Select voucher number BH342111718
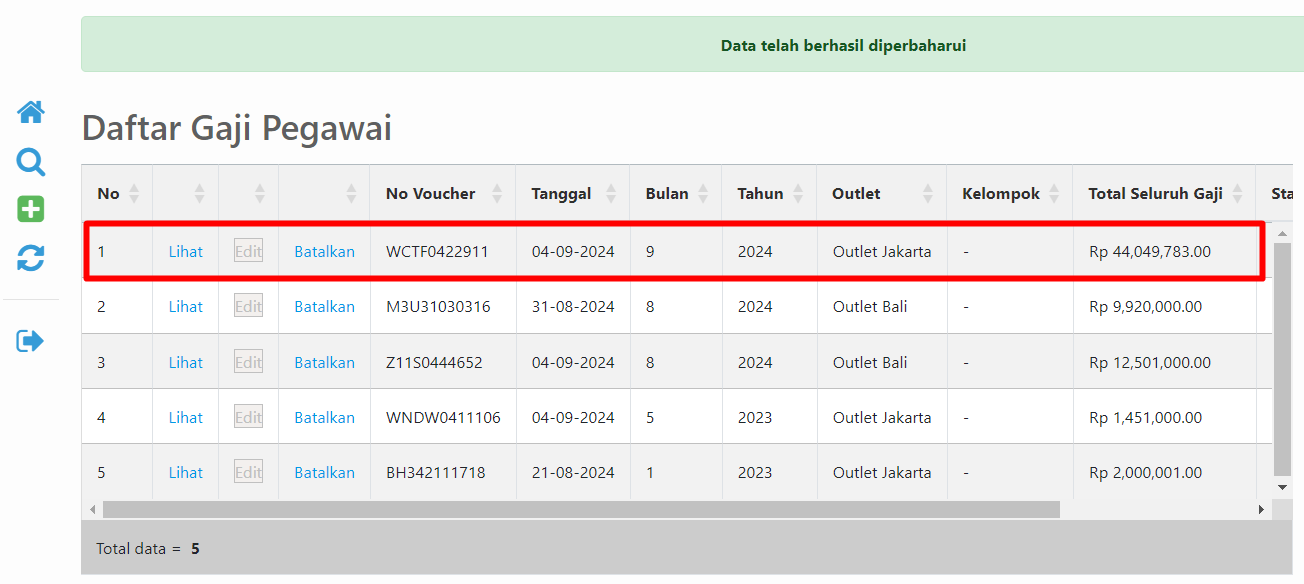This screenshot has width=1304, height=584. [435, 473]
